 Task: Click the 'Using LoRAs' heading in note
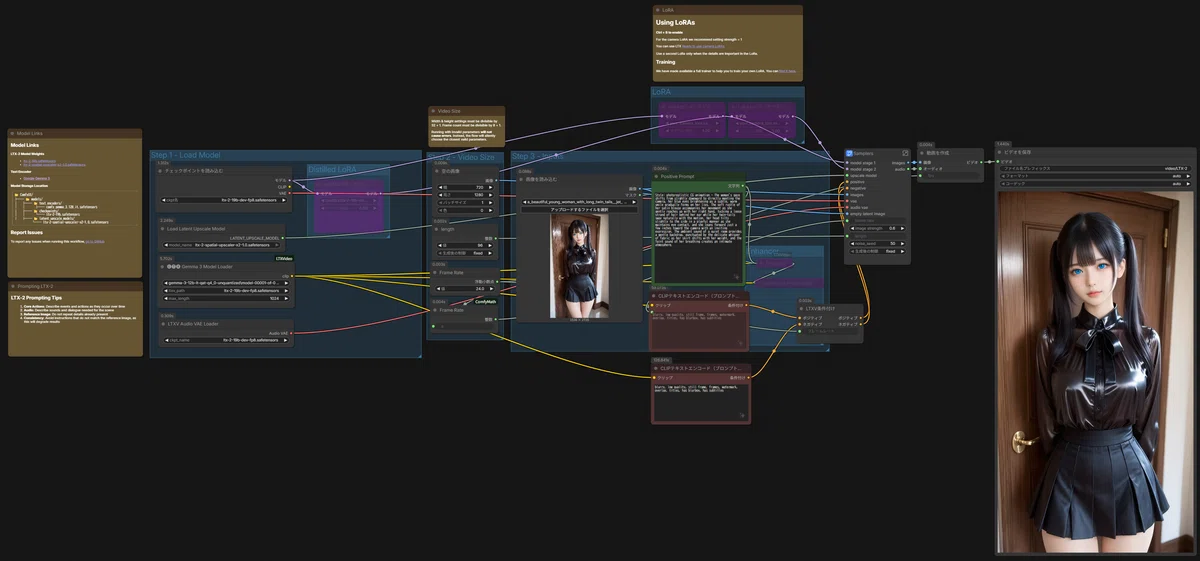676,22
